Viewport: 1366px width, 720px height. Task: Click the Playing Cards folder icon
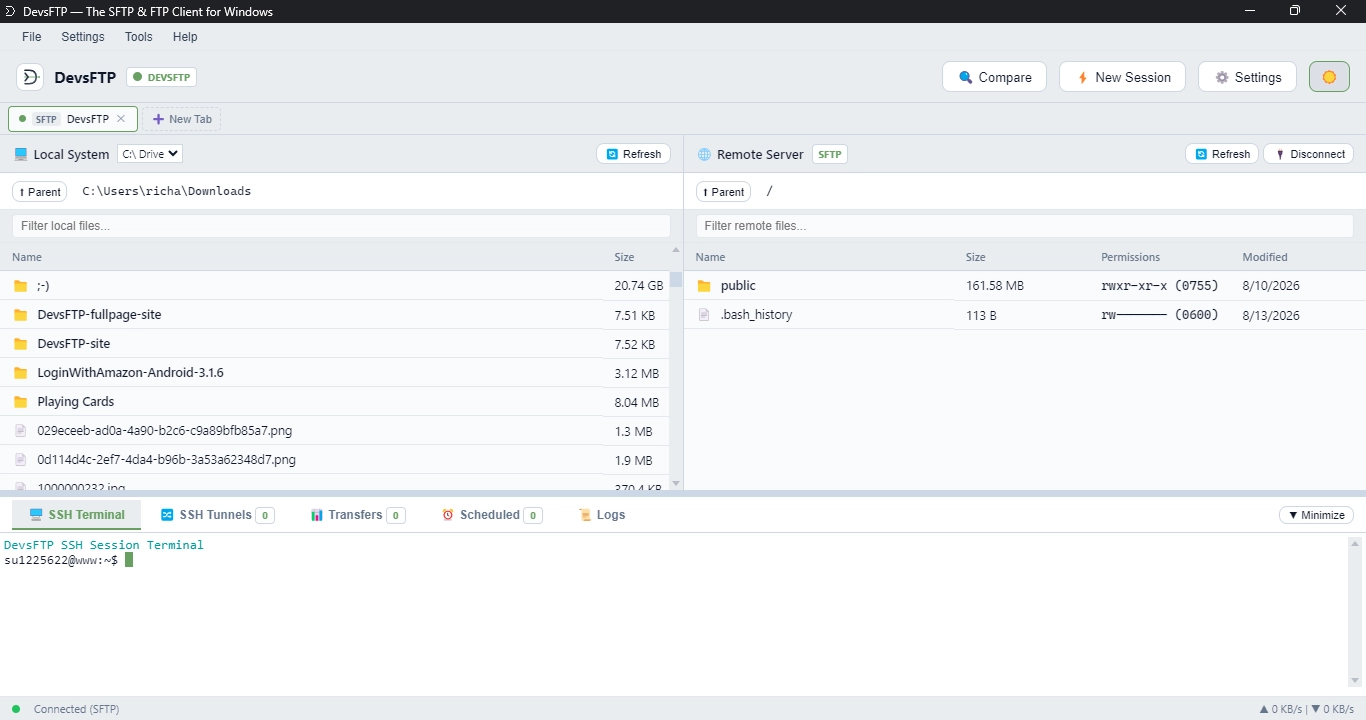tap(21, 402)
